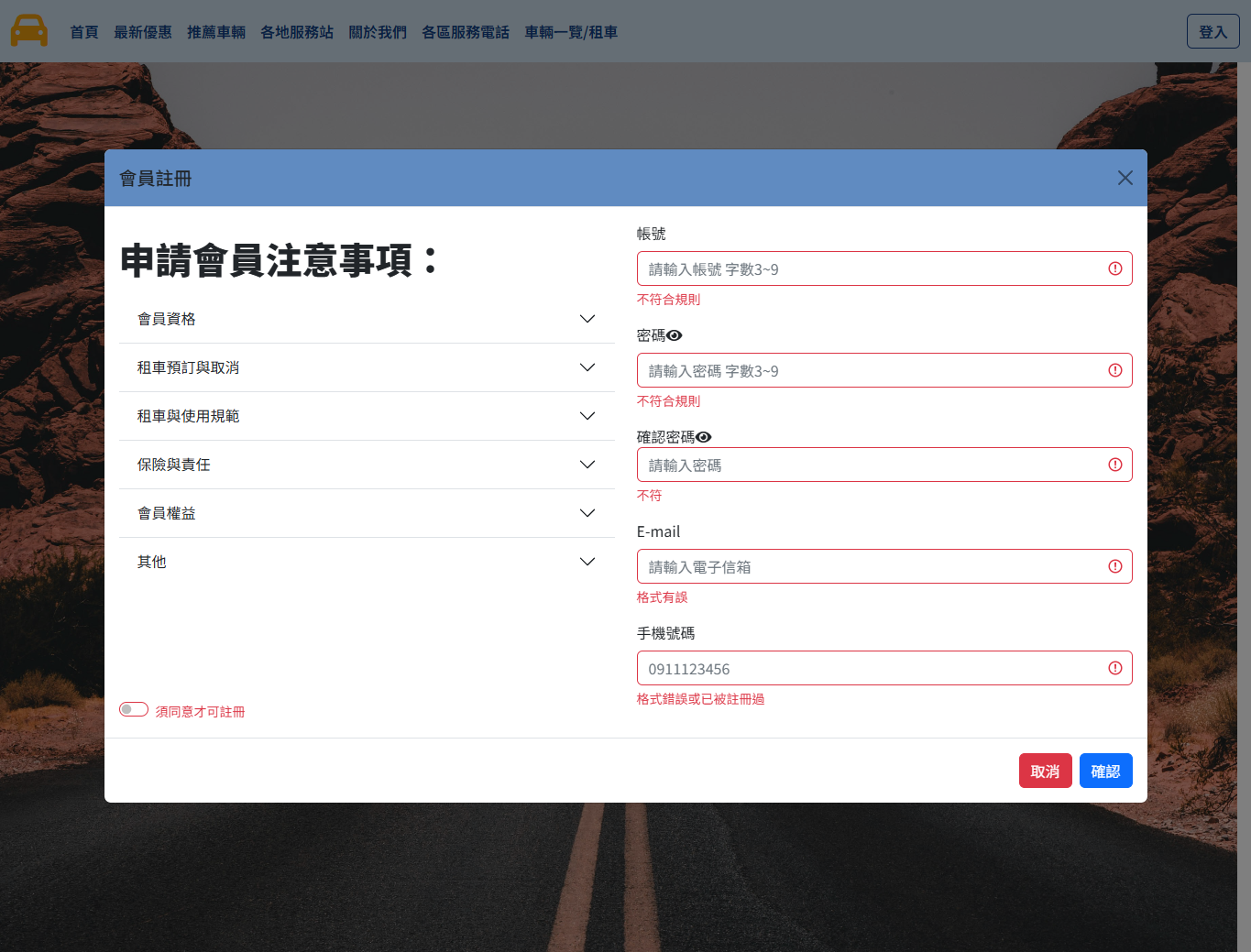Expand the 租車預訂與取消 accordion section

(367, 367)
